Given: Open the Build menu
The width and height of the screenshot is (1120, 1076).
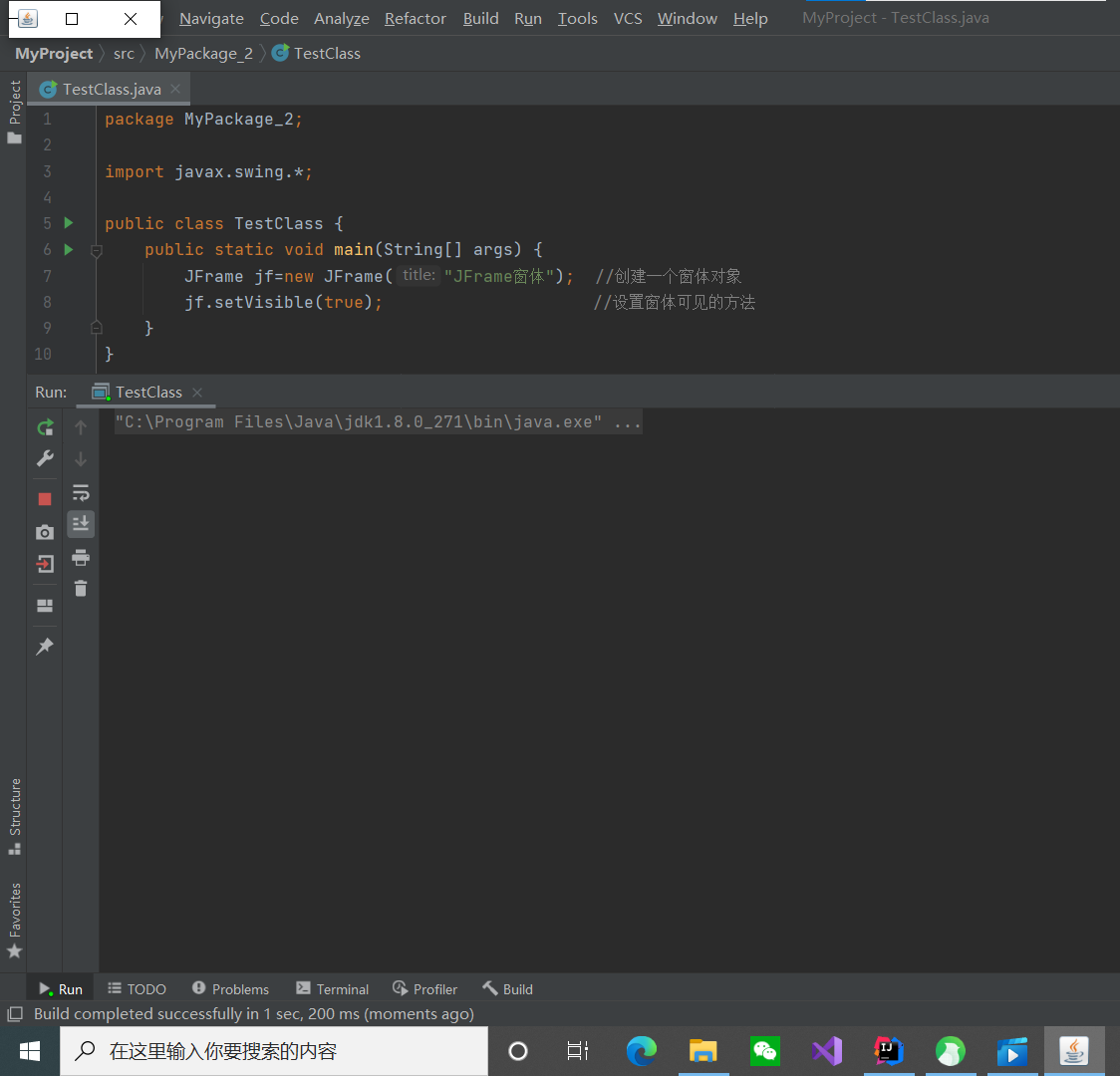Looking at the screenshot, I should [x=480, y=19].
